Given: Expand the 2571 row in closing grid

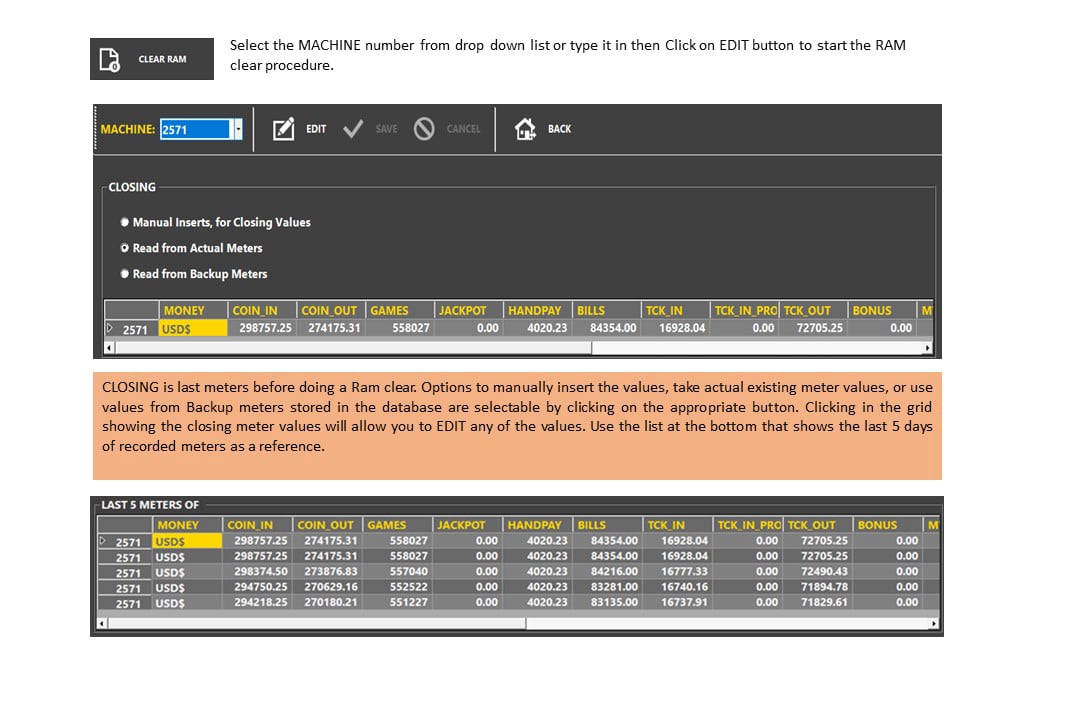Looking at the screenshot, I should (110, 328).
